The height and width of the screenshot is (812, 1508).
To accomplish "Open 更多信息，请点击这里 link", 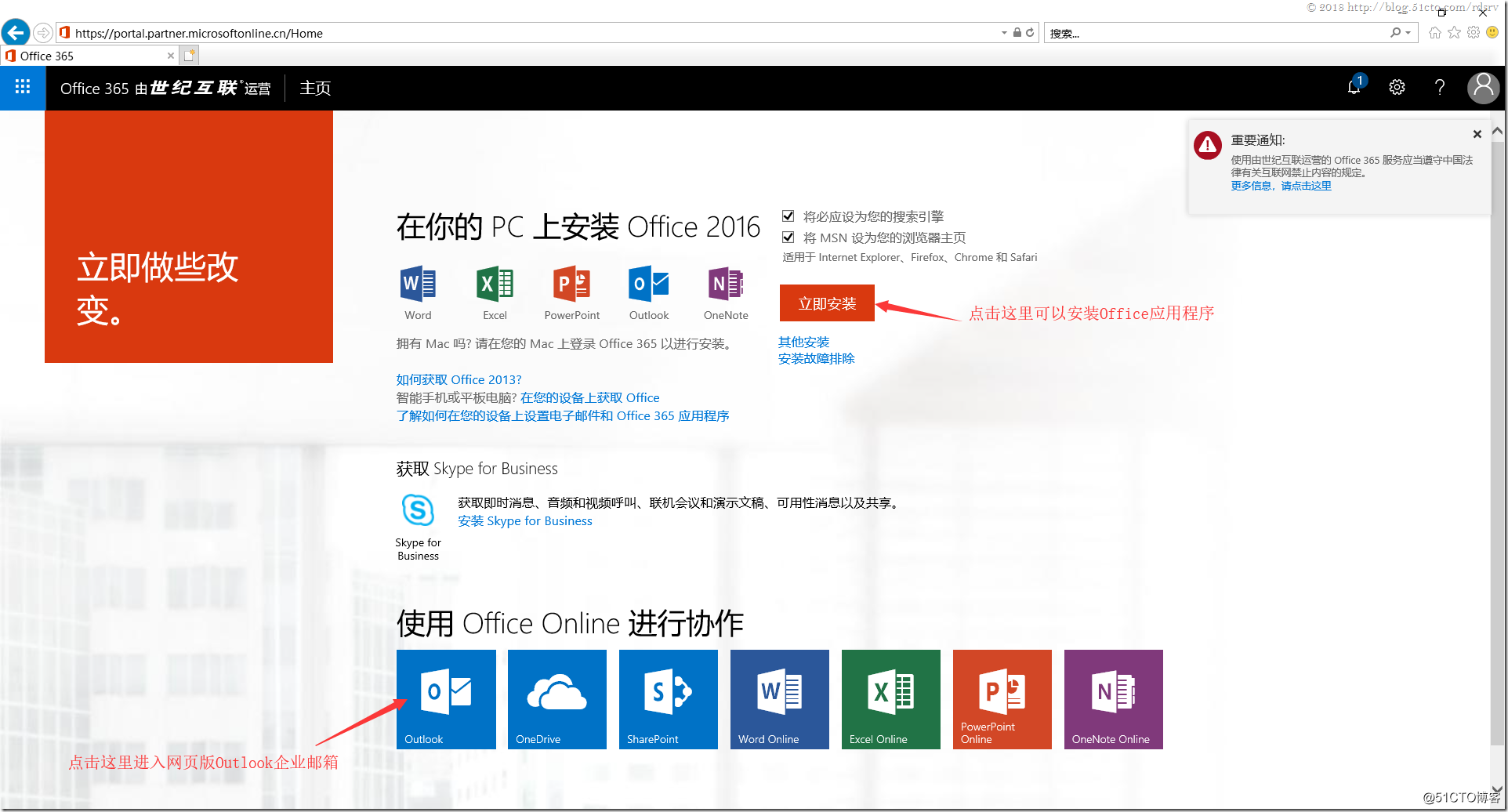I will (1281, 186).
